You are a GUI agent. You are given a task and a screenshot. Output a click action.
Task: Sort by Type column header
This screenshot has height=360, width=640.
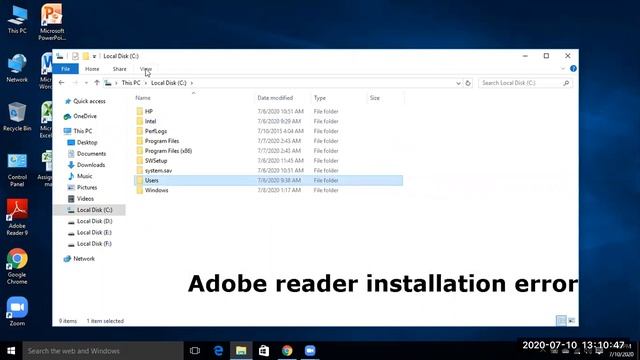click(320, 98)
